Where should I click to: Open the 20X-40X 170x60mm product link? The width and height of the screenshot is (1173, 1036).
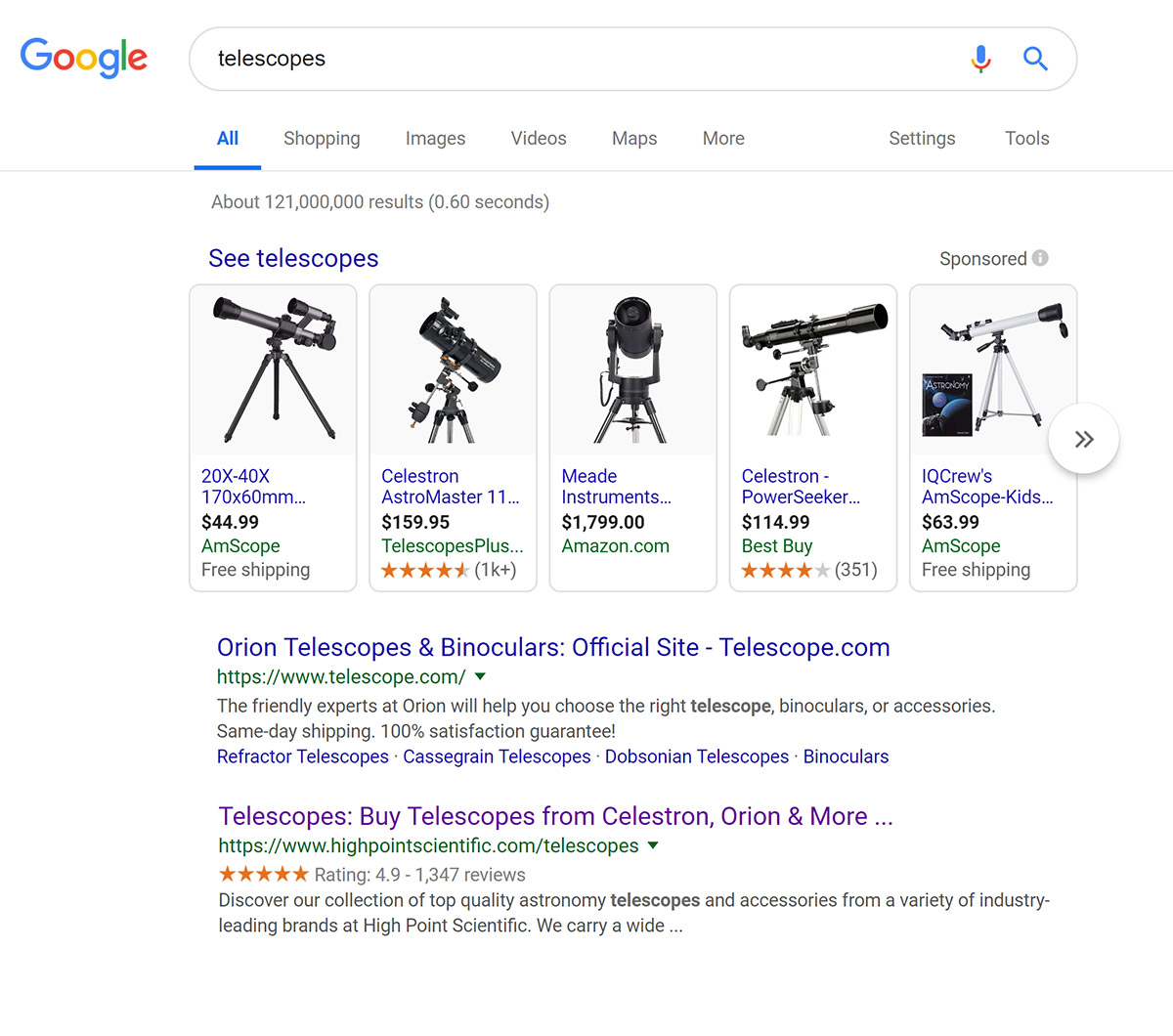point(253,487)
